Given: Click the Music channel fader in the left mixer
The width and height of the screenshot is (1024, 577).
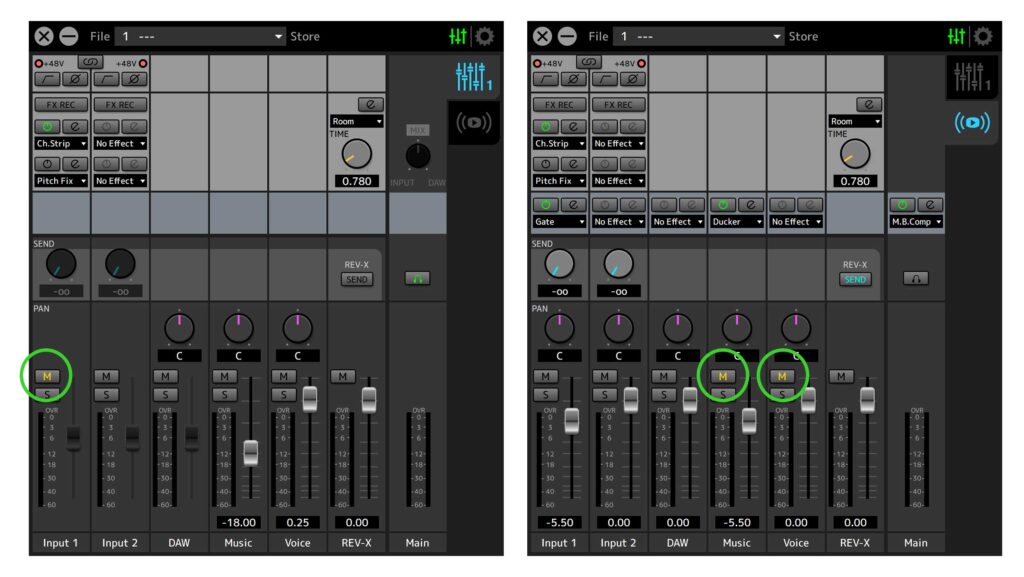Looking at the screenshot, I should click(x=251, y=452).
